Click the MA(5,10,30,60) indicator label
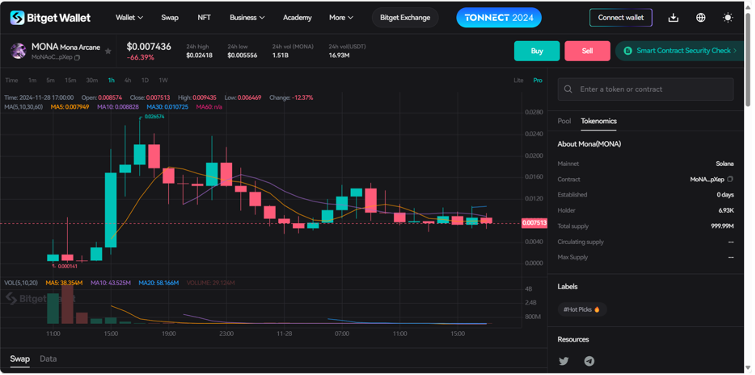755x375 pixels. 24,106
